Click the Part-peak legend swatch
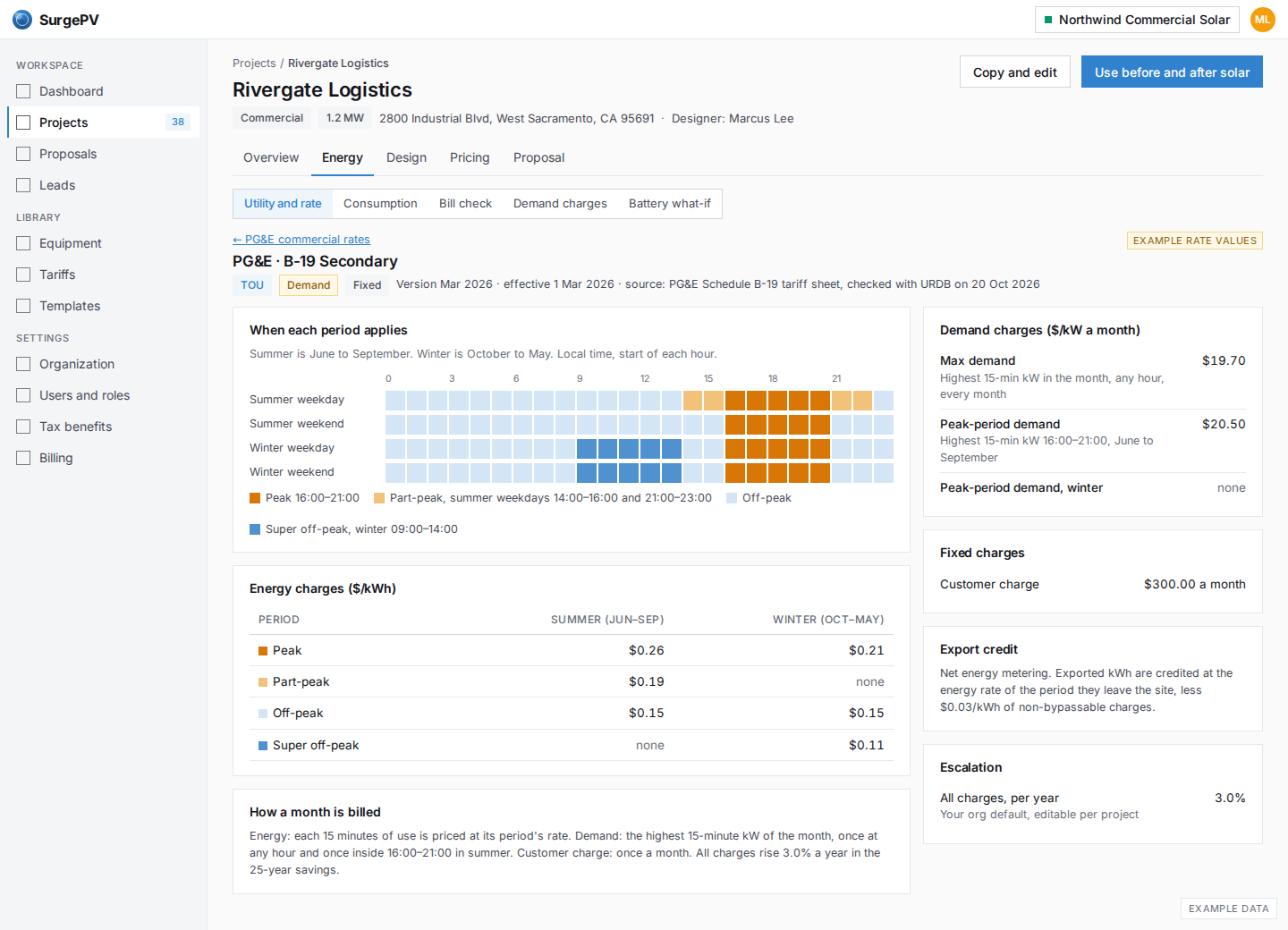The width and height of the screenshot is (1288, 930). (379, 498)
